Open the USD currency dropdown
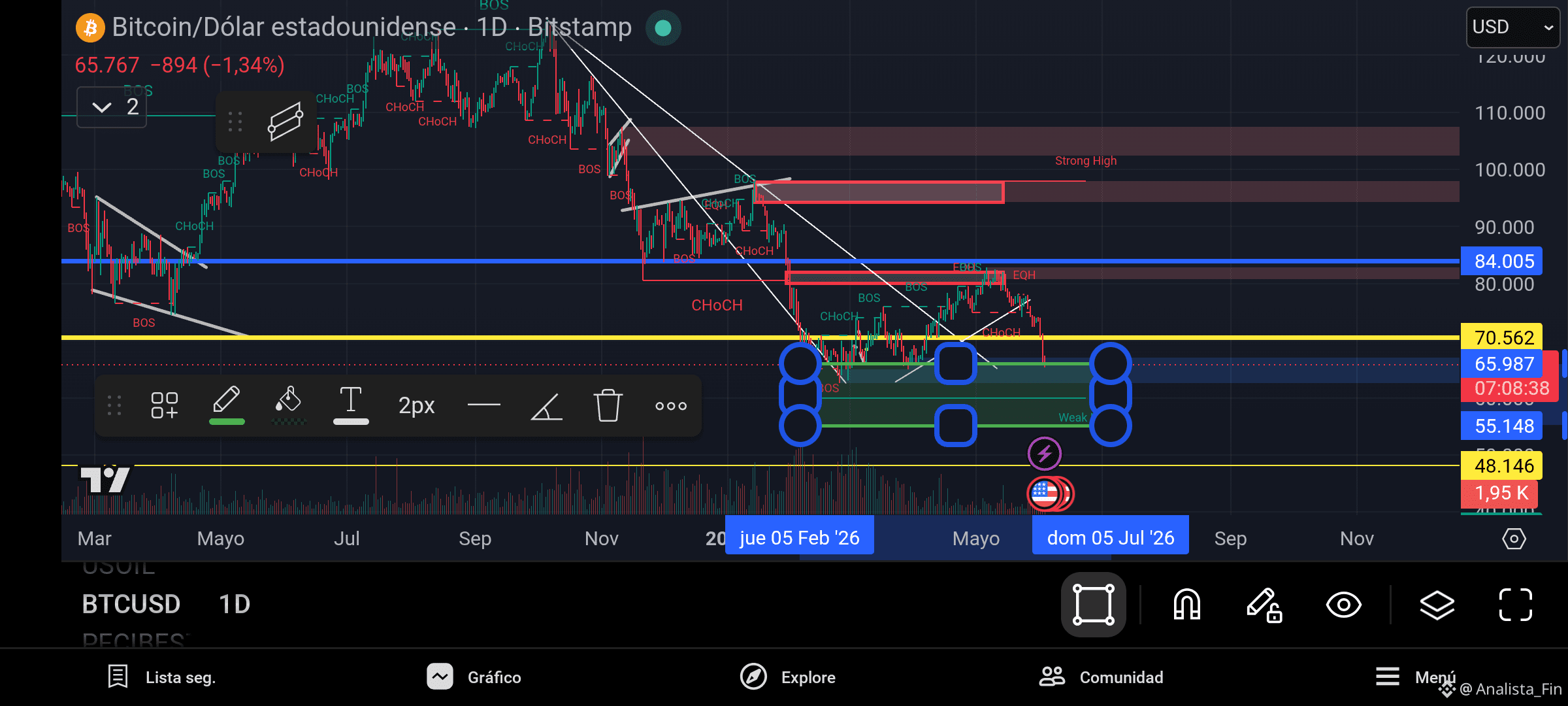Viewport: 1568px width, 706px height. pyautogui.click(x=1512, y=27)
